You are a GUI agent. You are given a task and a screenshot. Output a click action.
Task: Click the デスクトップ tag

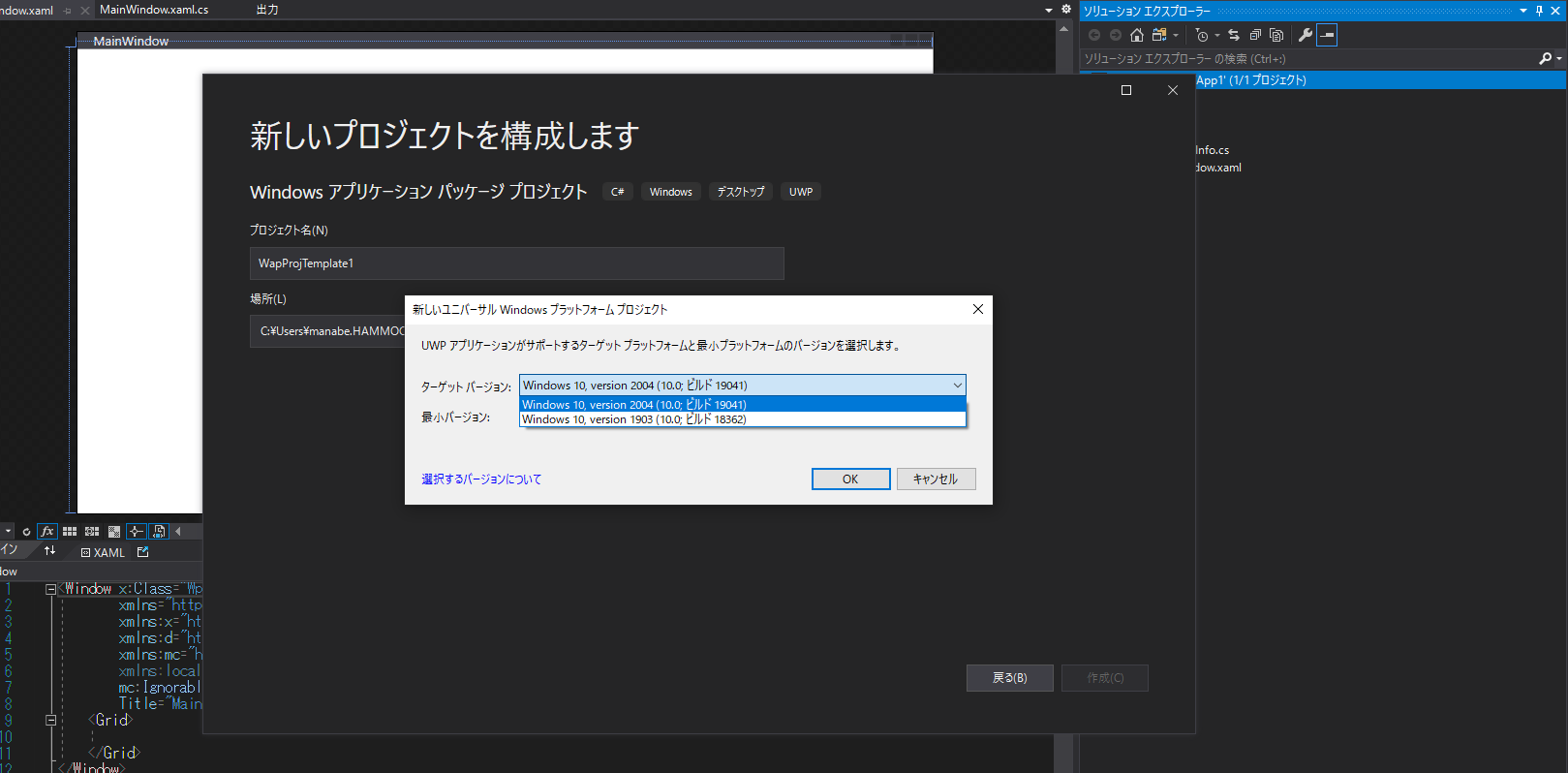741,192
